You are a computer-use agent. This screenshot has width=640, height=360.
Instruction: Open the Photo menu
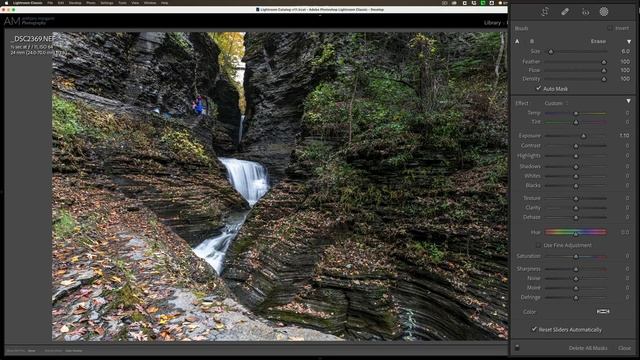point(91,3)
